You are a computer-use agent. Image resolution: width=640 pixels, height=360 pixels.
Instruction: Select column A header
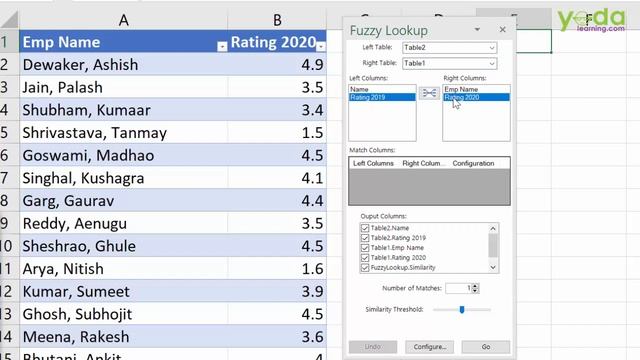coord(123,20)
